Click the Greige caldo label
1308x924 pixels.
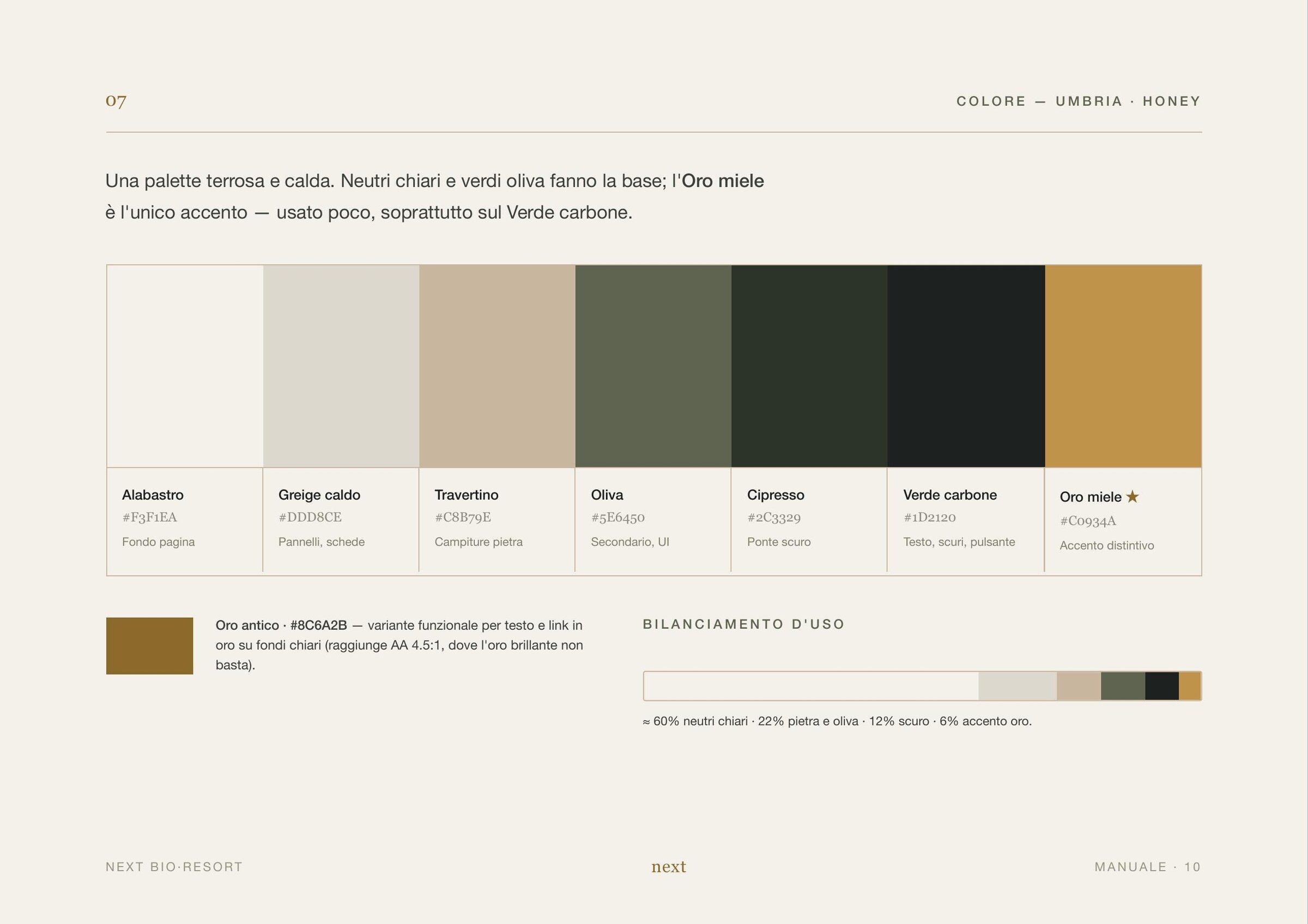click(x=319, y=495)
